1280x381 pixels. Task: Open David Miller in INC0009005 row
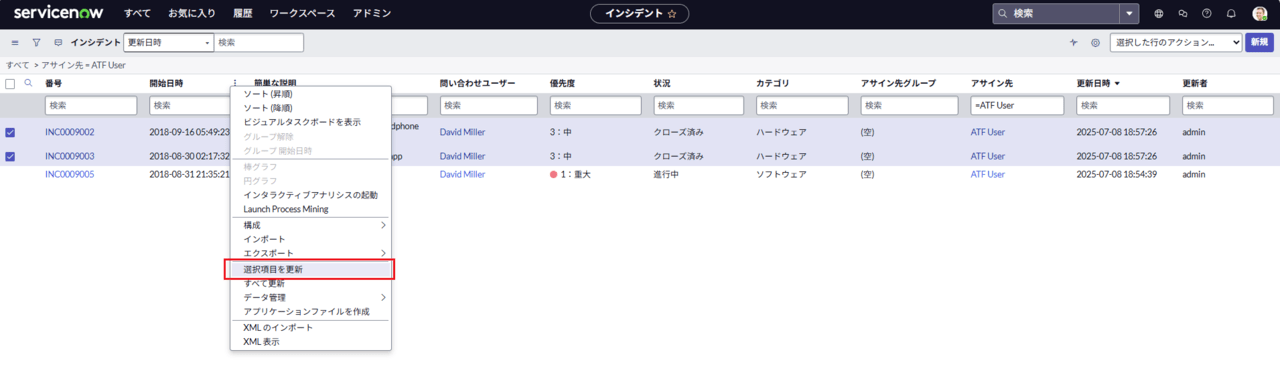tap(462, 174)
